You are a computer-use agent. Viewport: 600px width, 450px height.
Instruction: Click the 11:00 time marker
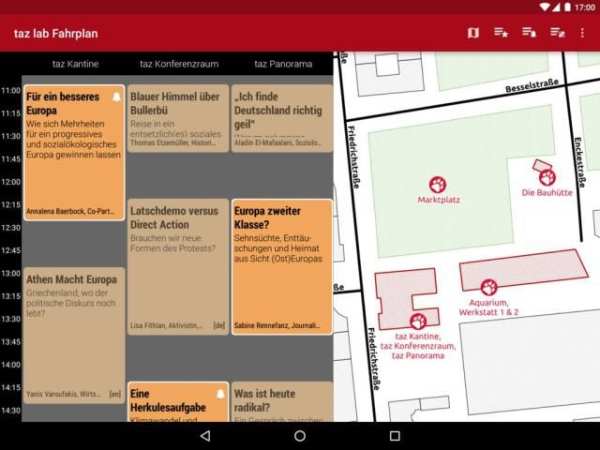click(10, 91)
